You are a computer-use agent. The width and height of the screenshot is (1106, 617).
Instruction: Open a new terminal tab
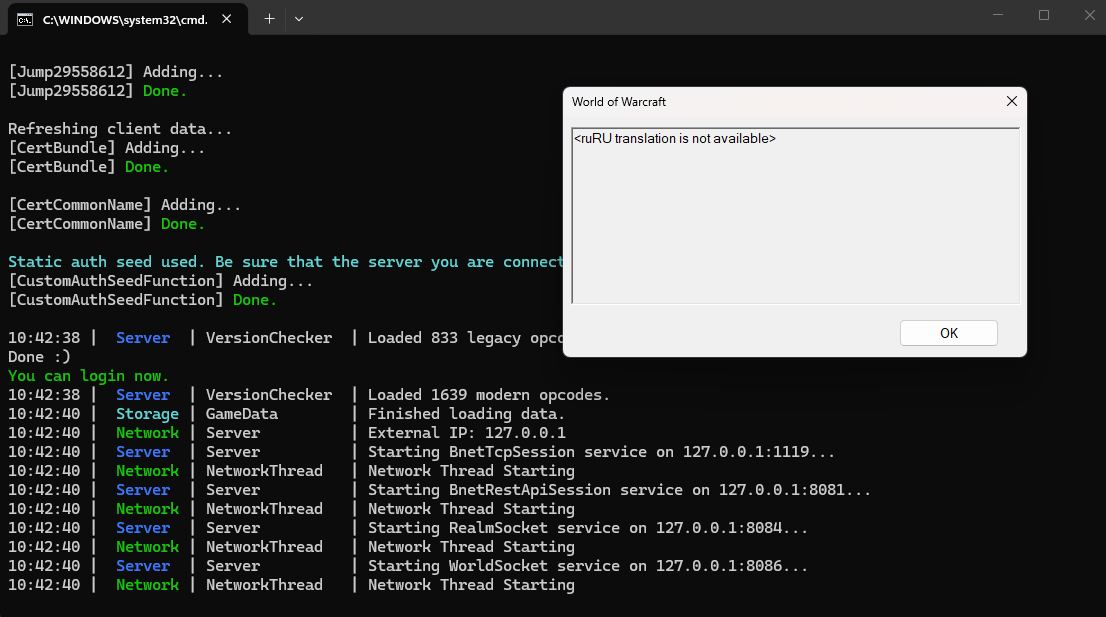(269, 19)
